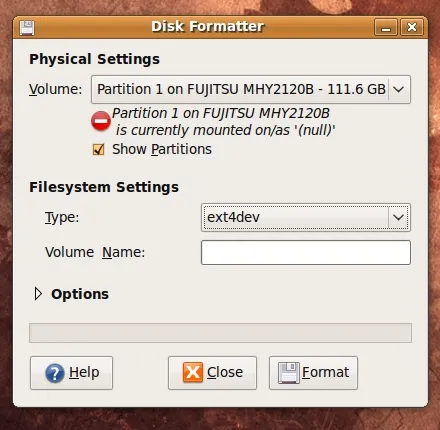Click the Close button
The image size is (440, 430).
point(212,373)
